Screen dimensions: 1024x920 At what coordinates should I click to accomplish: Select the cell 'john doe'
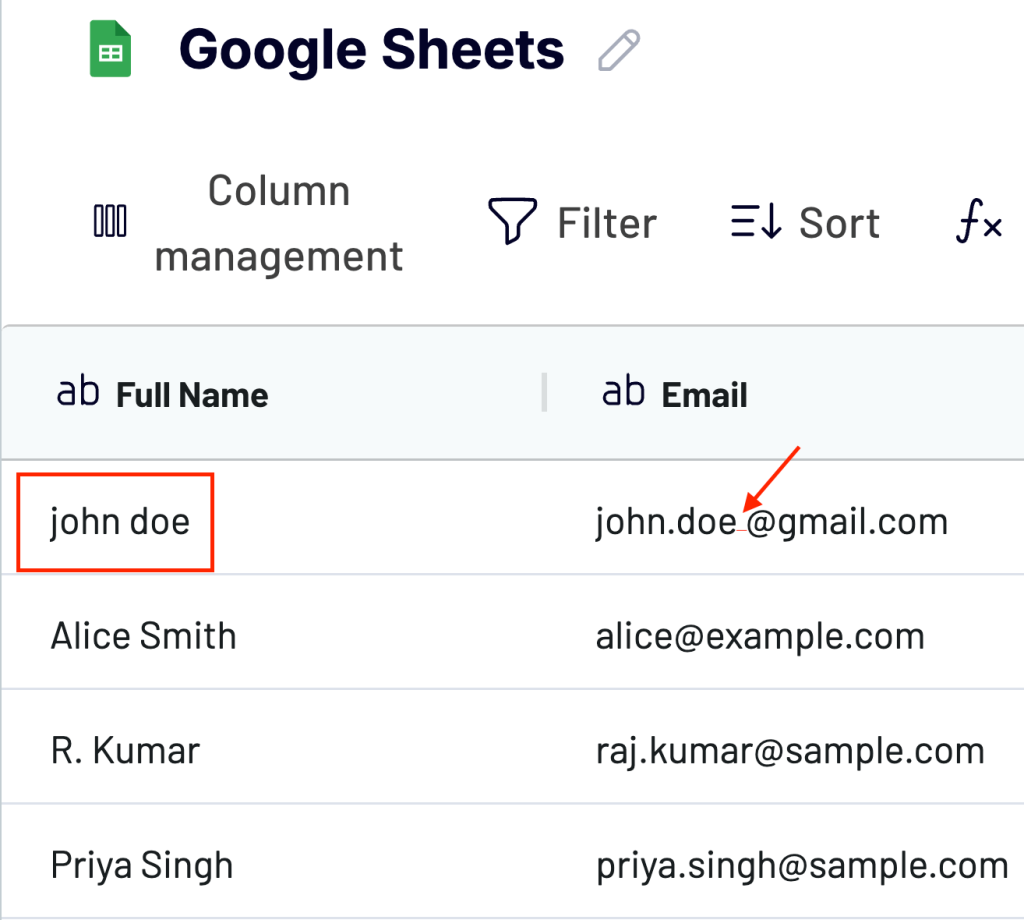click(x=120, y=522)
